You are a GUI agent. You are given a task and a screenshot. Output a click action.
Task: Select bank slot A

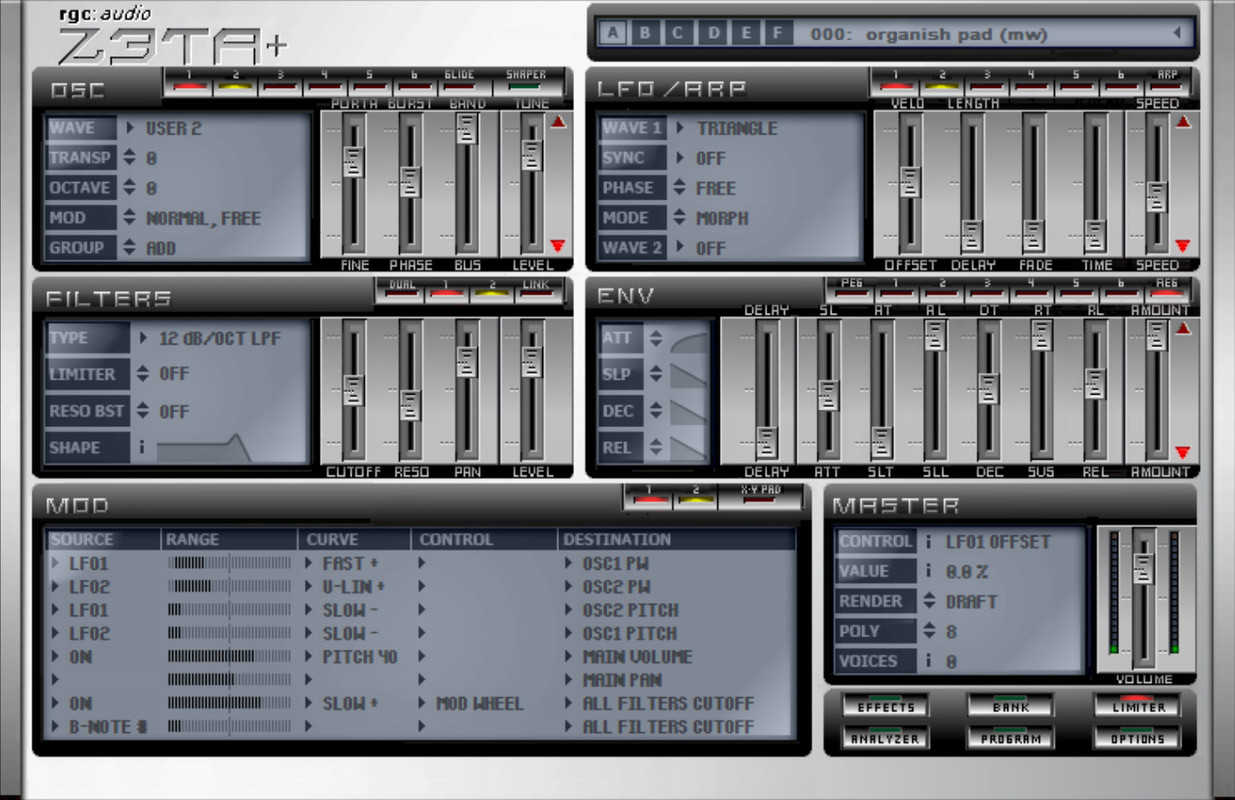612,33
